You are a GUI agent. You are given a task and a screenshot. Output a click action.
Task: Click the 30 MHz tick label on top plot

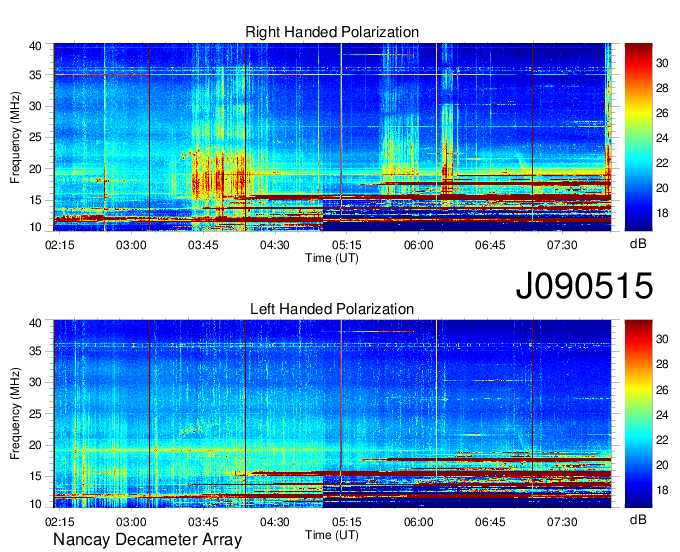[x=35, y=106]
